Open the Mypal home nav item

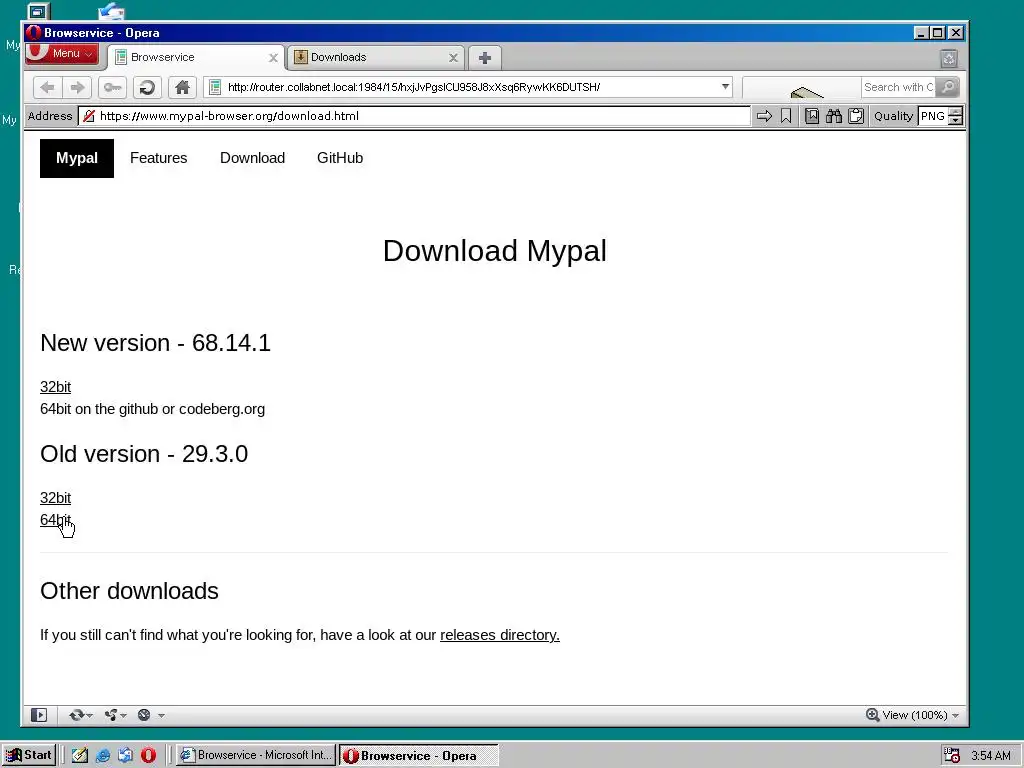76,158
